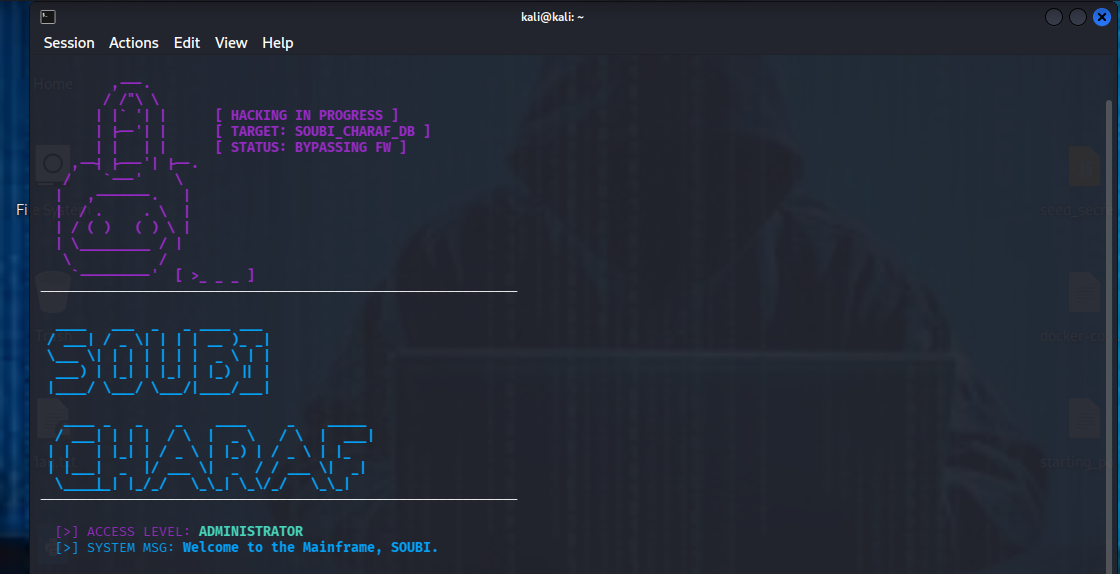Image resolution: width=1120 pixels, height=574 pixels.
Task: Click the ADMINISTRATOR access level text
Action: pos(251,531)
